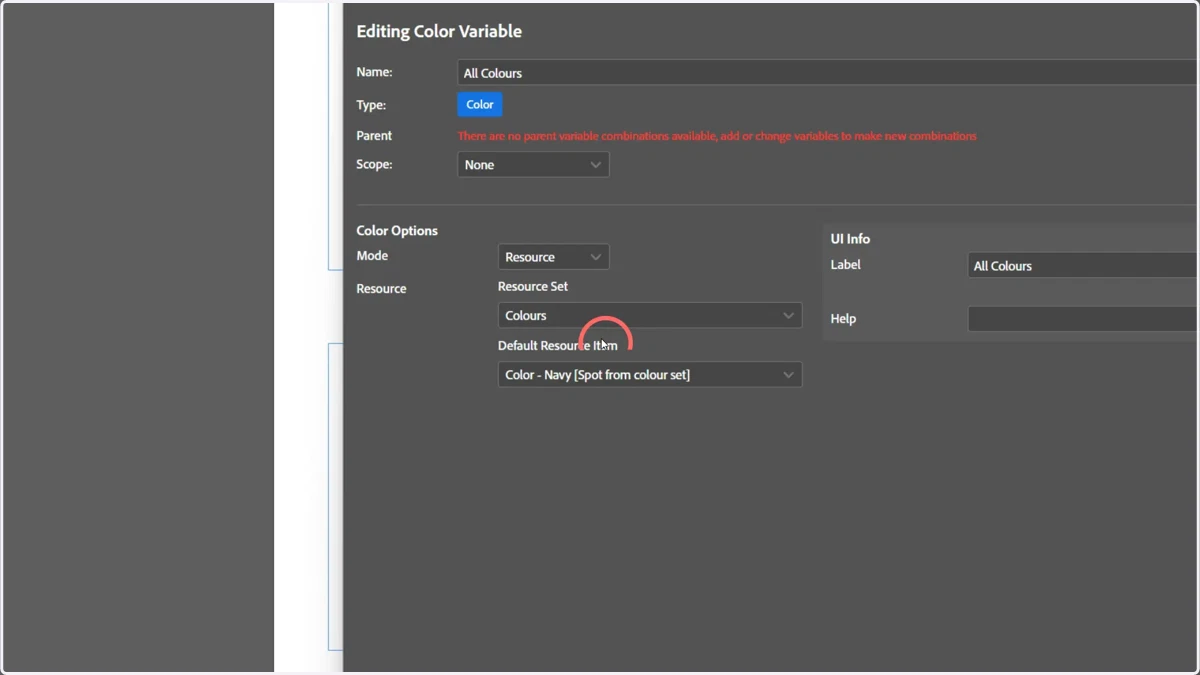Viewport: 1200px width, 675px height.
Task: Click the Mode label
Action: click(372, 256)
